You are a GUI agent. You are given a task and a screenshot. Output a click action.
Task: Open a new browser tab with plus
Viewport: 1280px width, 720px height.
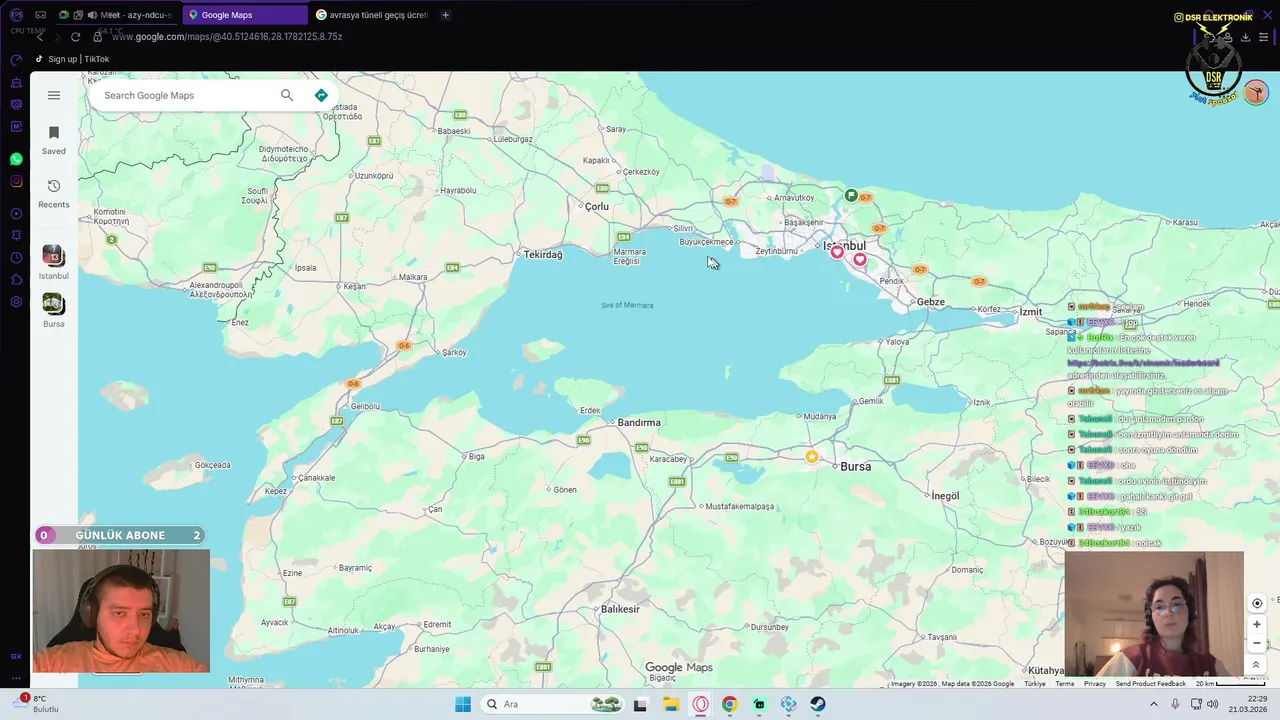[x=445, y=15]
